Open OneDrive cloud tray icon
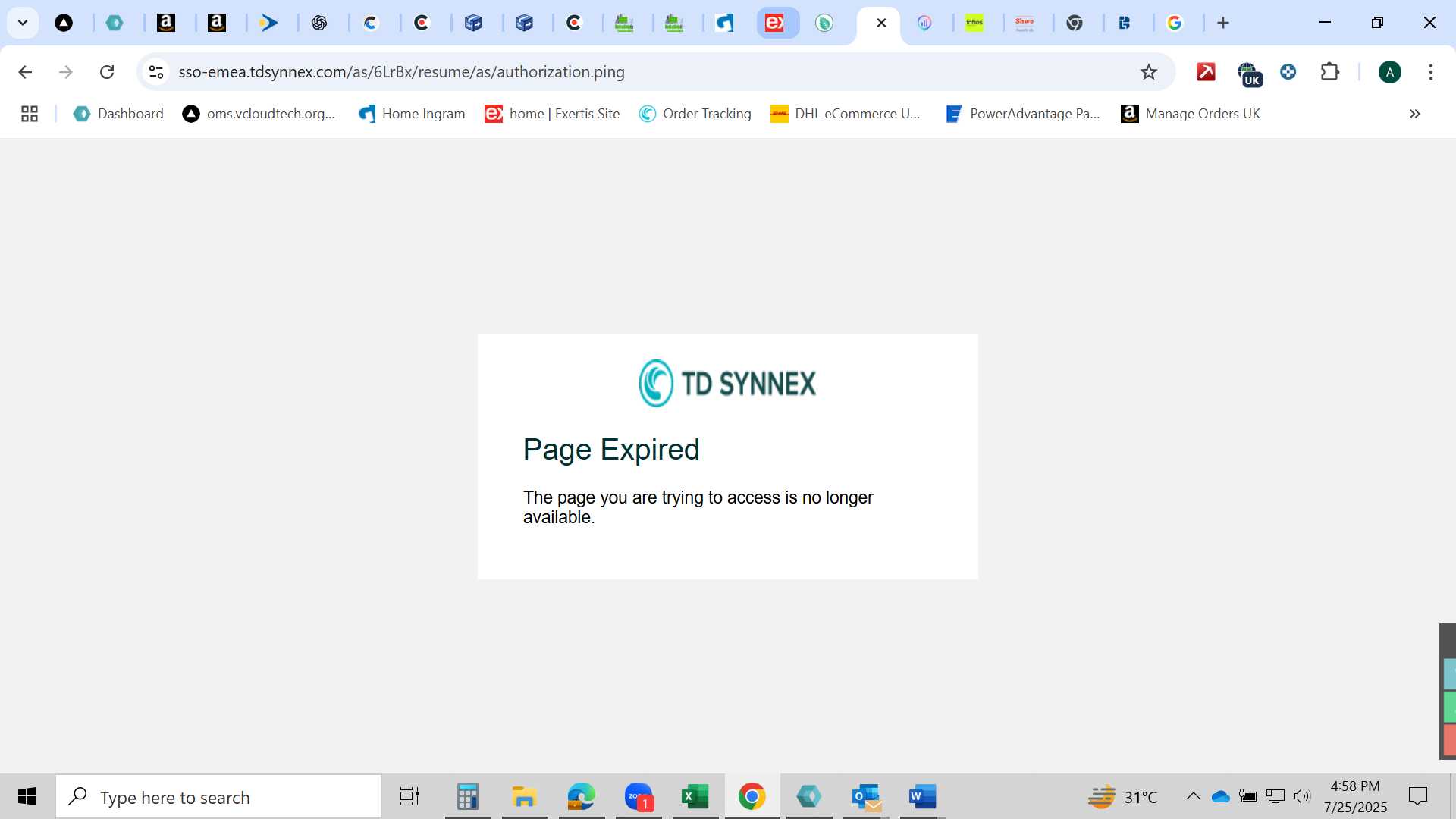 pos(1220,796)
